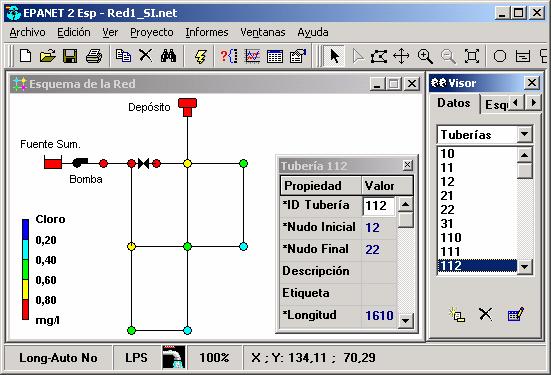The width and height of the screenshot is (551, 375).
Task: Close the Tubería 112 property editor
Action: click(x=407, y=165)
